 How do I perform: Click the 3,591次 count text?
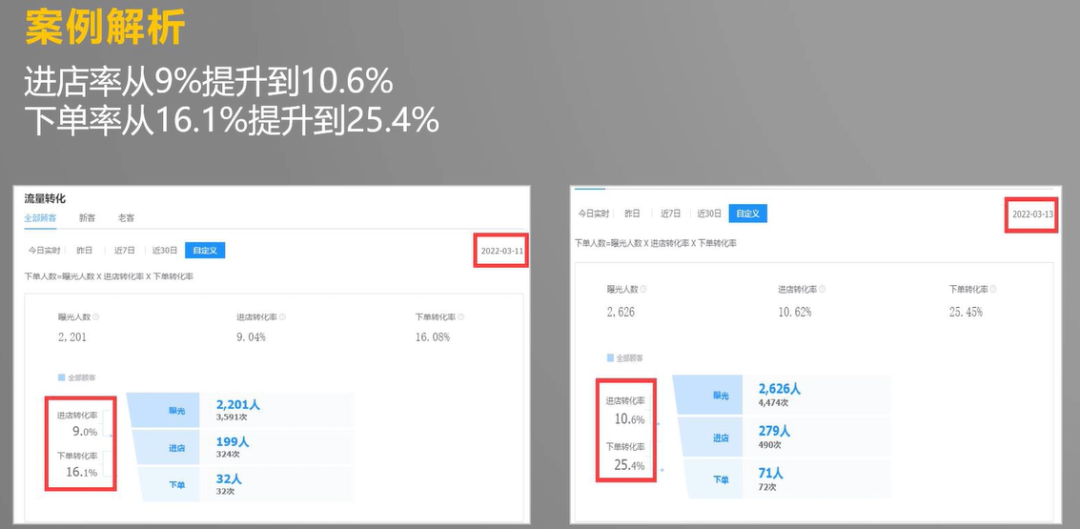tap(231, 417)
